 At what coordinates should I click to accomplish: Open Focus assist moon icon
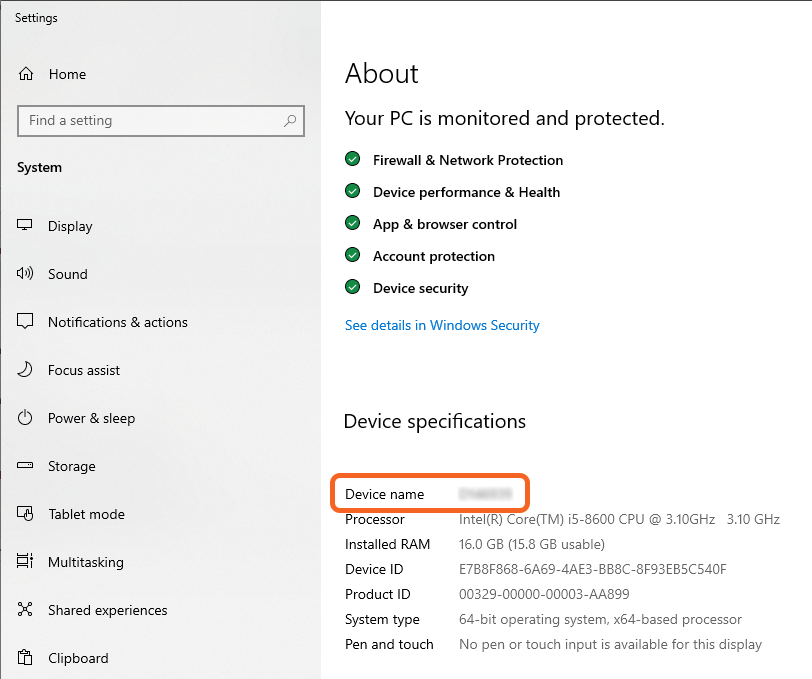click(26, 370)
